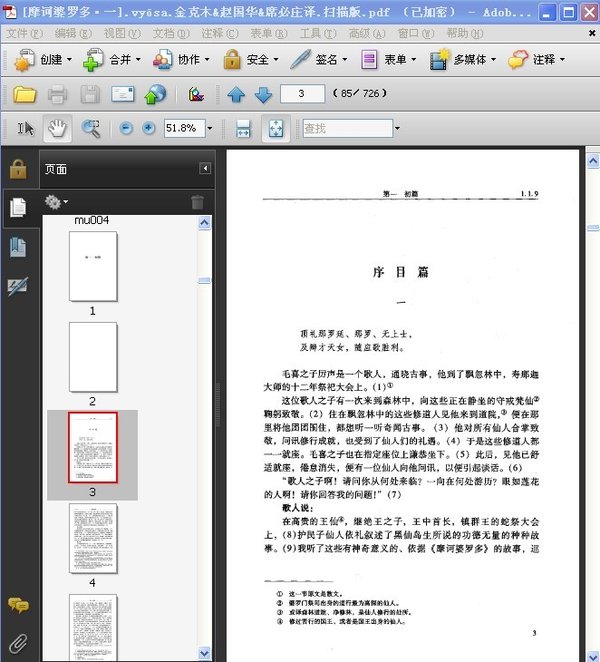Toggle the Pages panel sidebar icon
Image resolution: width=600 pixels, height=662 pixels.
tap(18, 207)
